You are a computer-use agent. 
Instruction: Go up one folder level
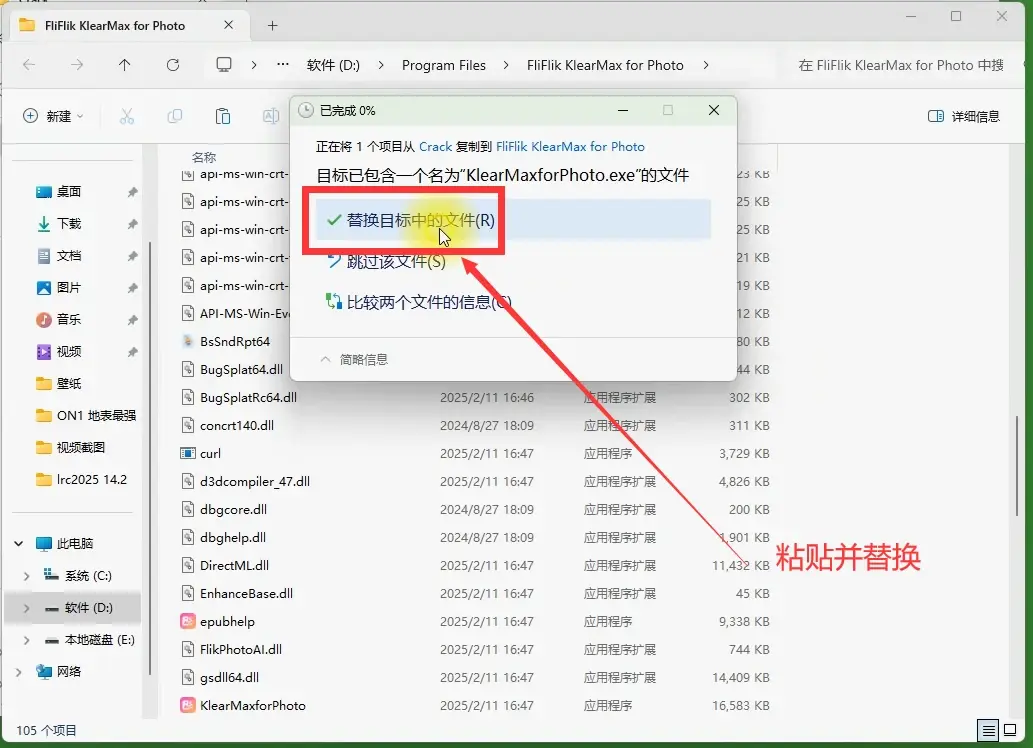point(125,65)
